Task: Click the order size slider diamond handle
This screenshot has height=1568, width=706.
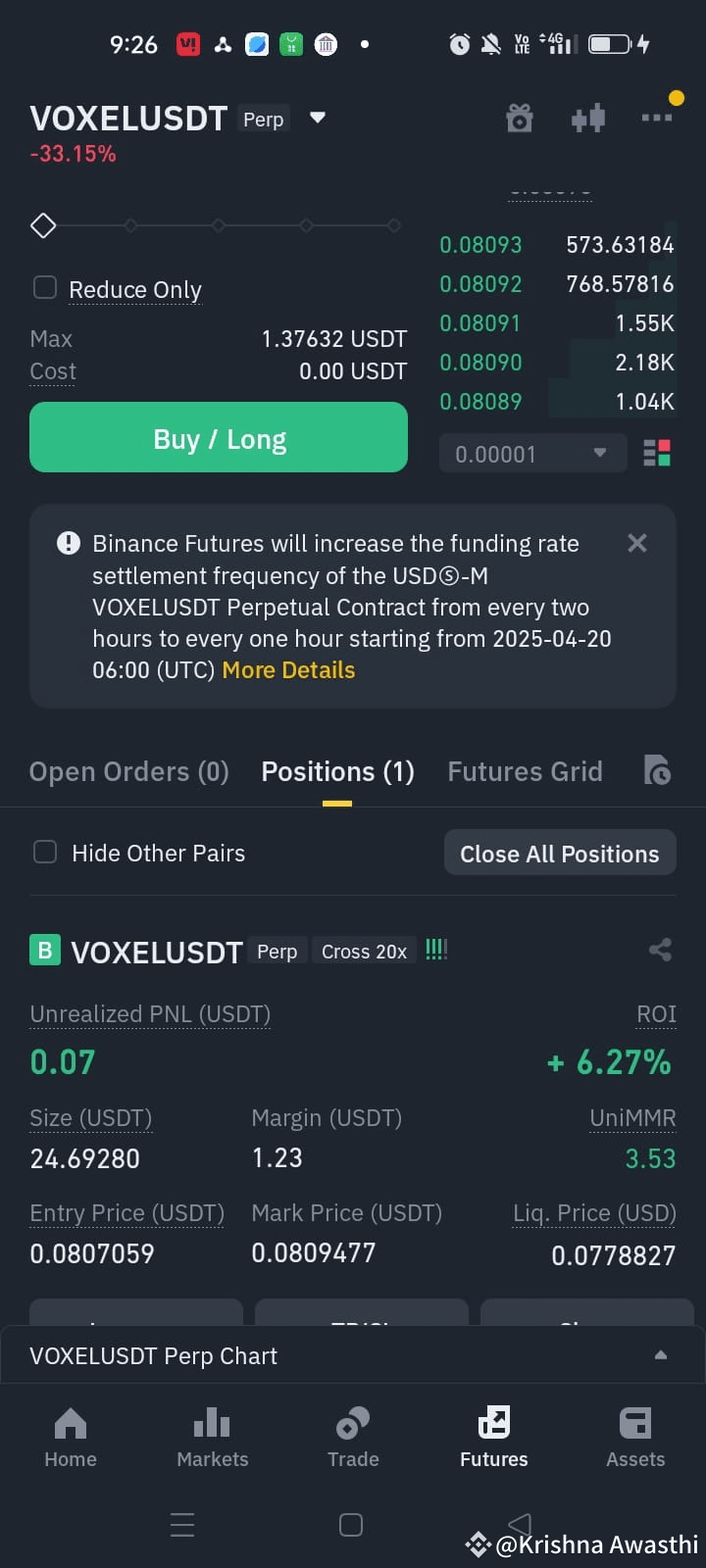Action: point(43,225)
